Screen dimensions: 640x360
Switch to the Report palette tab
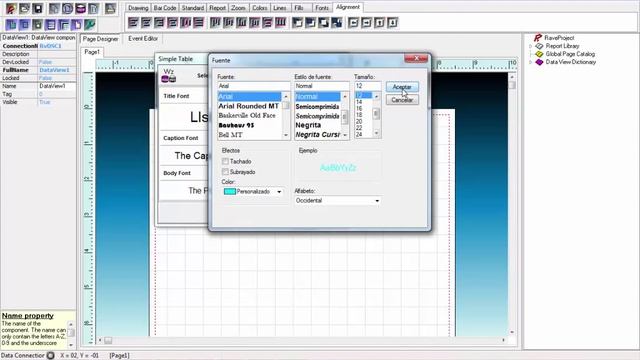[217, 8]
